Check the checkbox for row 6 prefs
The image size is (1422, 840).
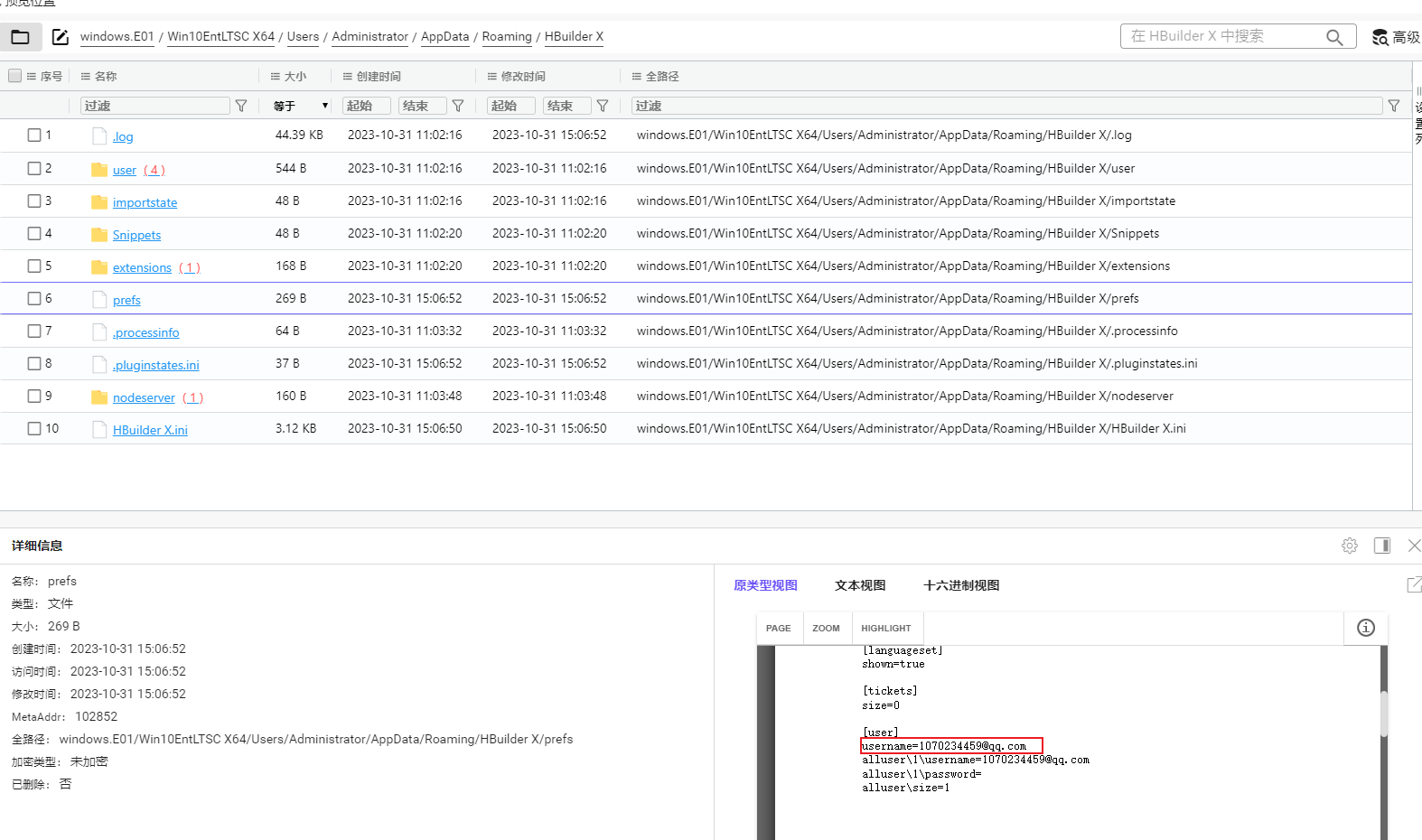tap(34, 298)
